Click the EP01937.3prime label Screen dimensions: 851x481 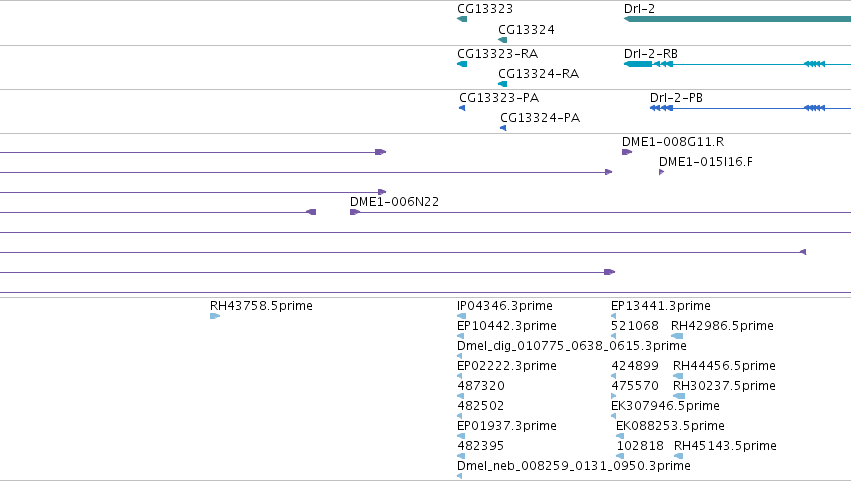(x=507, y=426)
